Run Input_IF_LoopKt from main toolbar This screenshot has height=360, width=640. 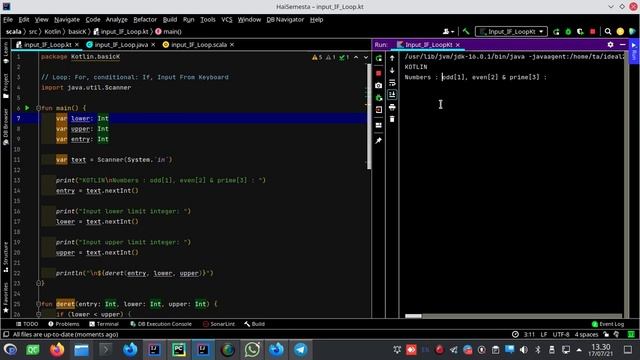[556, 31]
